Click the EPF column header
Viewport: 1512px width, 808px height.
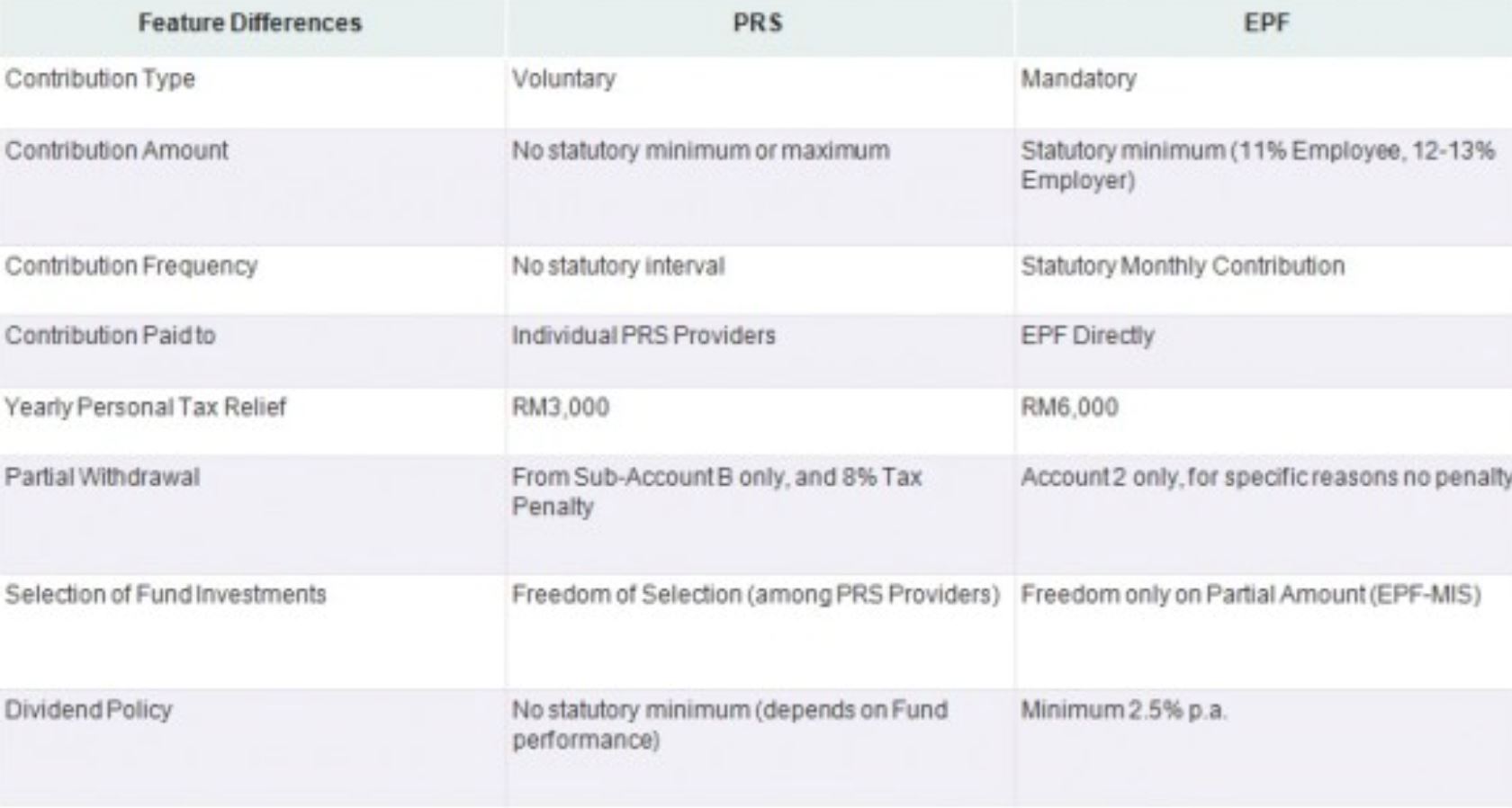click(x=1265, y=23)
